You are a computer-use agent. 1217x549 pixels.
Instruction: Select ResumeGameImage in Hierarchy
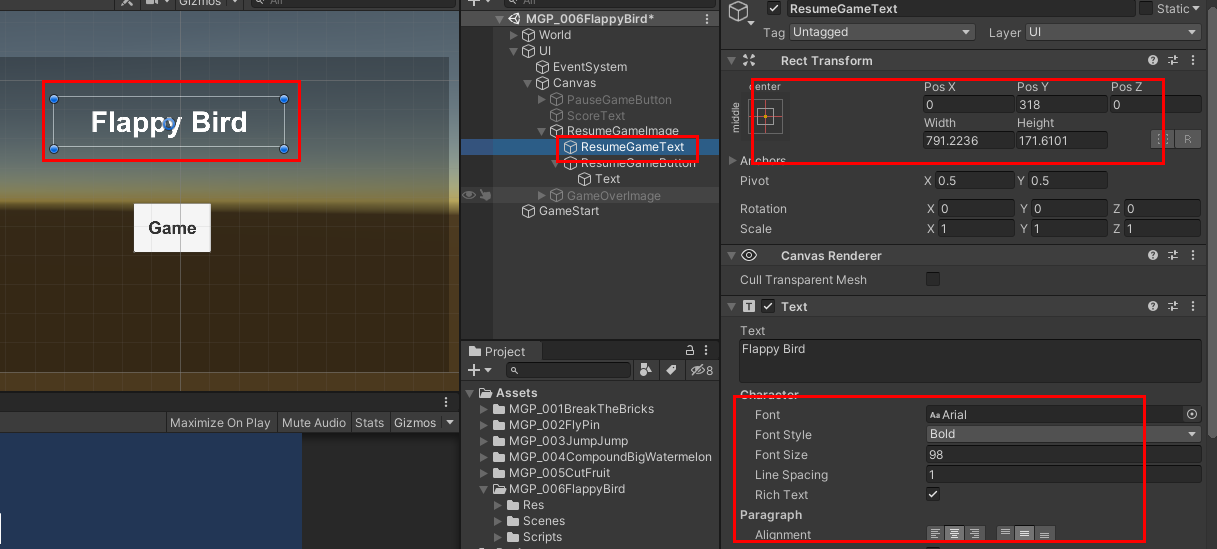pos(622,131)
